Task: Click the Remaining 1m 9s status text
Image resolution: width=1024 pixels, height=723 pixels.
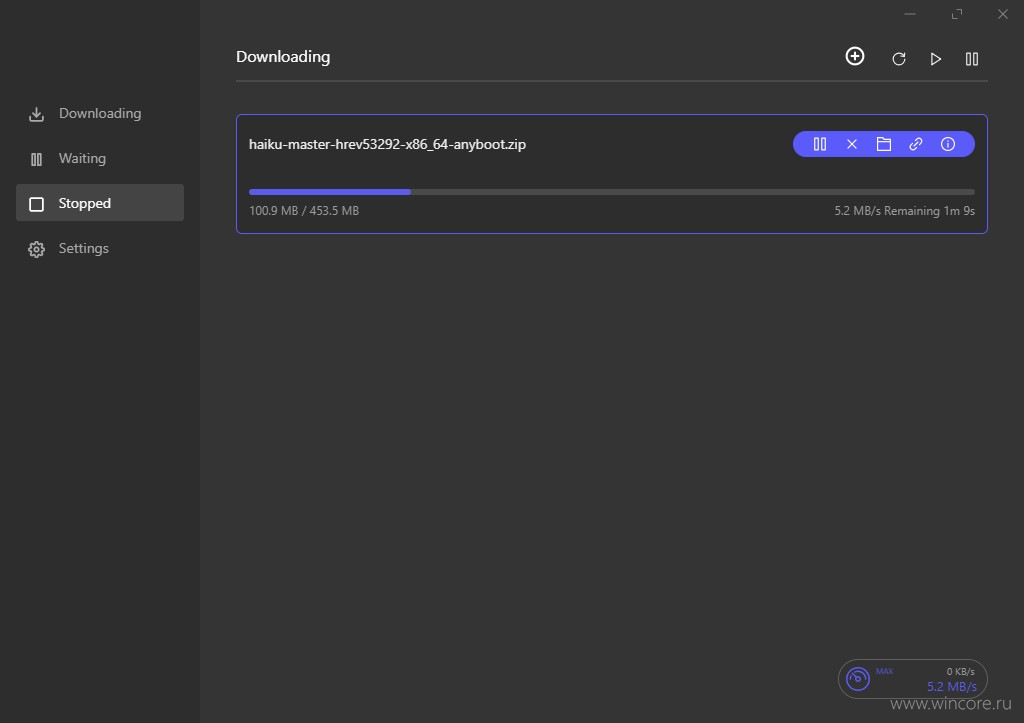Action: coord(929,211)
